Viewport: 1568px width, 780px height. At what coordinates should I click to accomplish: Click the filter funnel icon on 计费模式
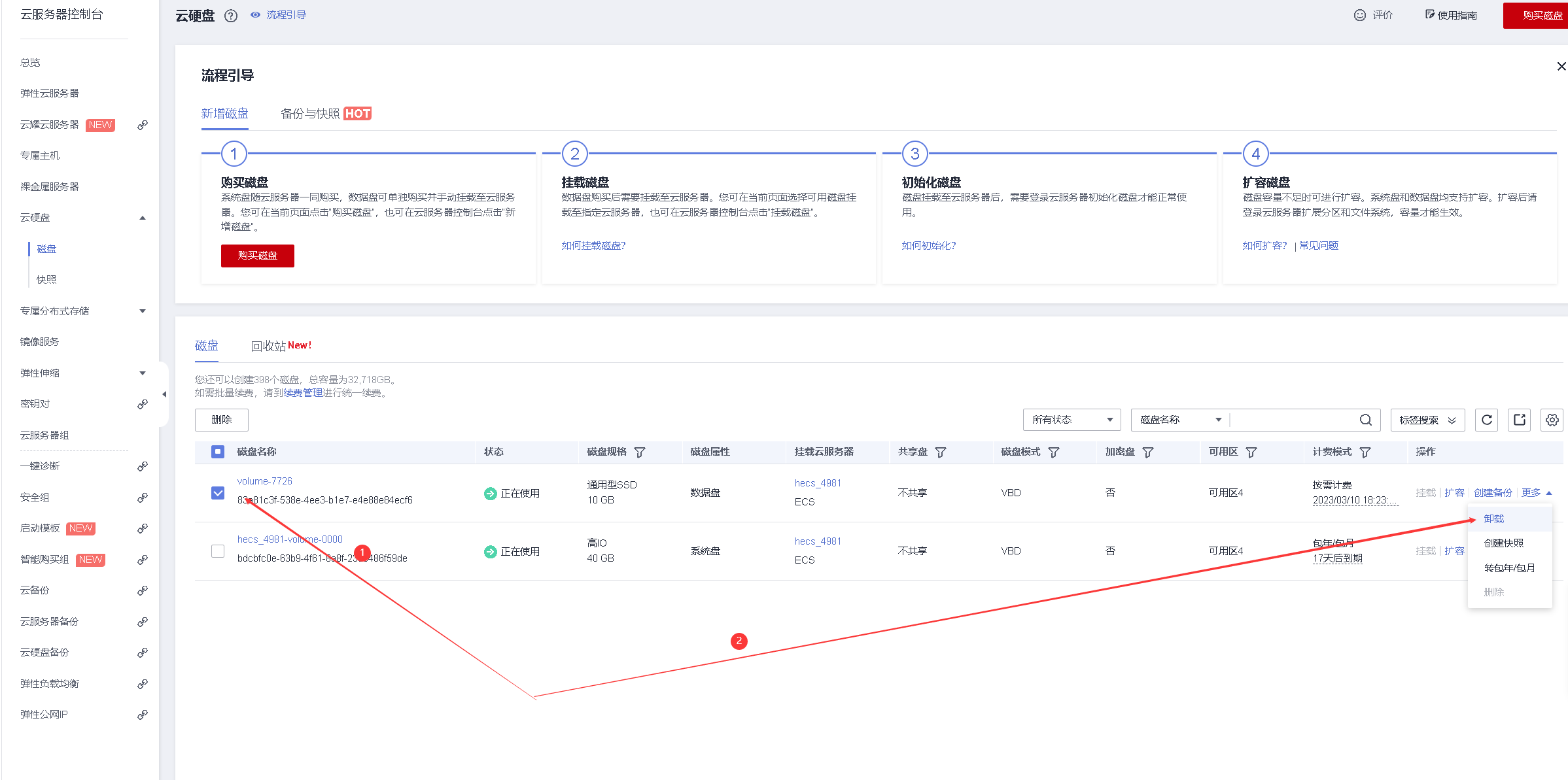1365,452
